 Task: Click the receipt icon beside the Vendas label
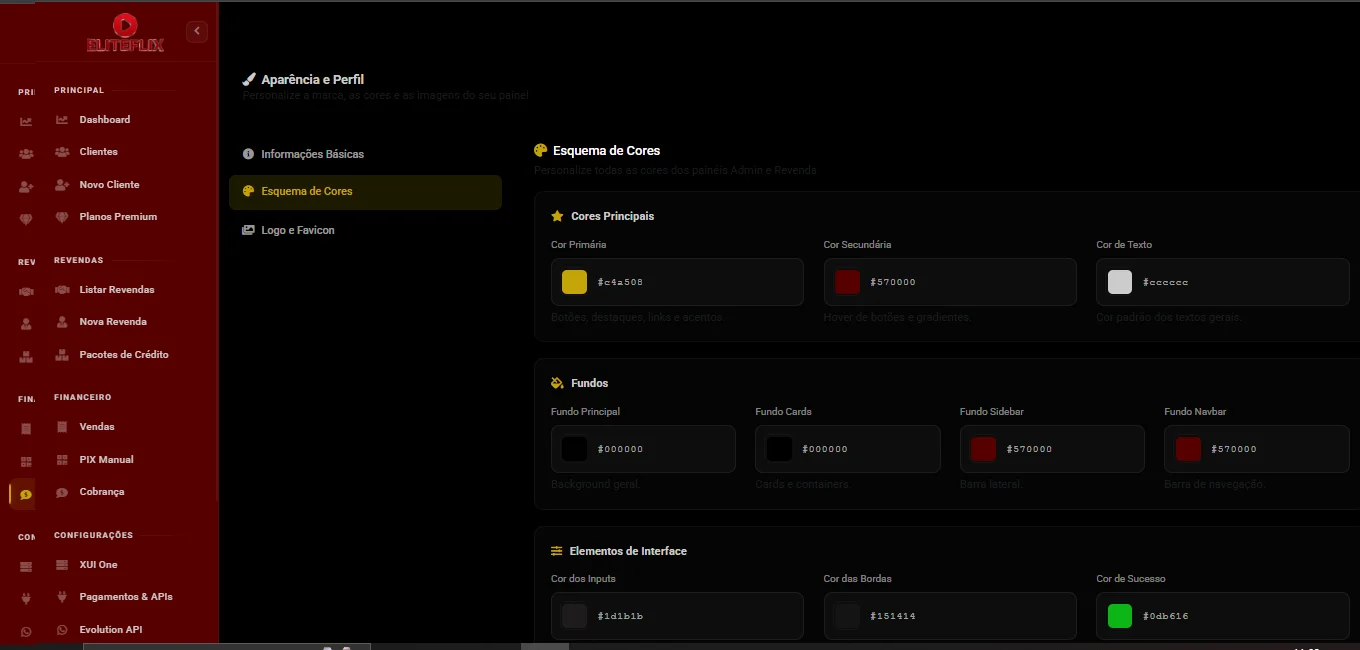[x=62, y=427]
